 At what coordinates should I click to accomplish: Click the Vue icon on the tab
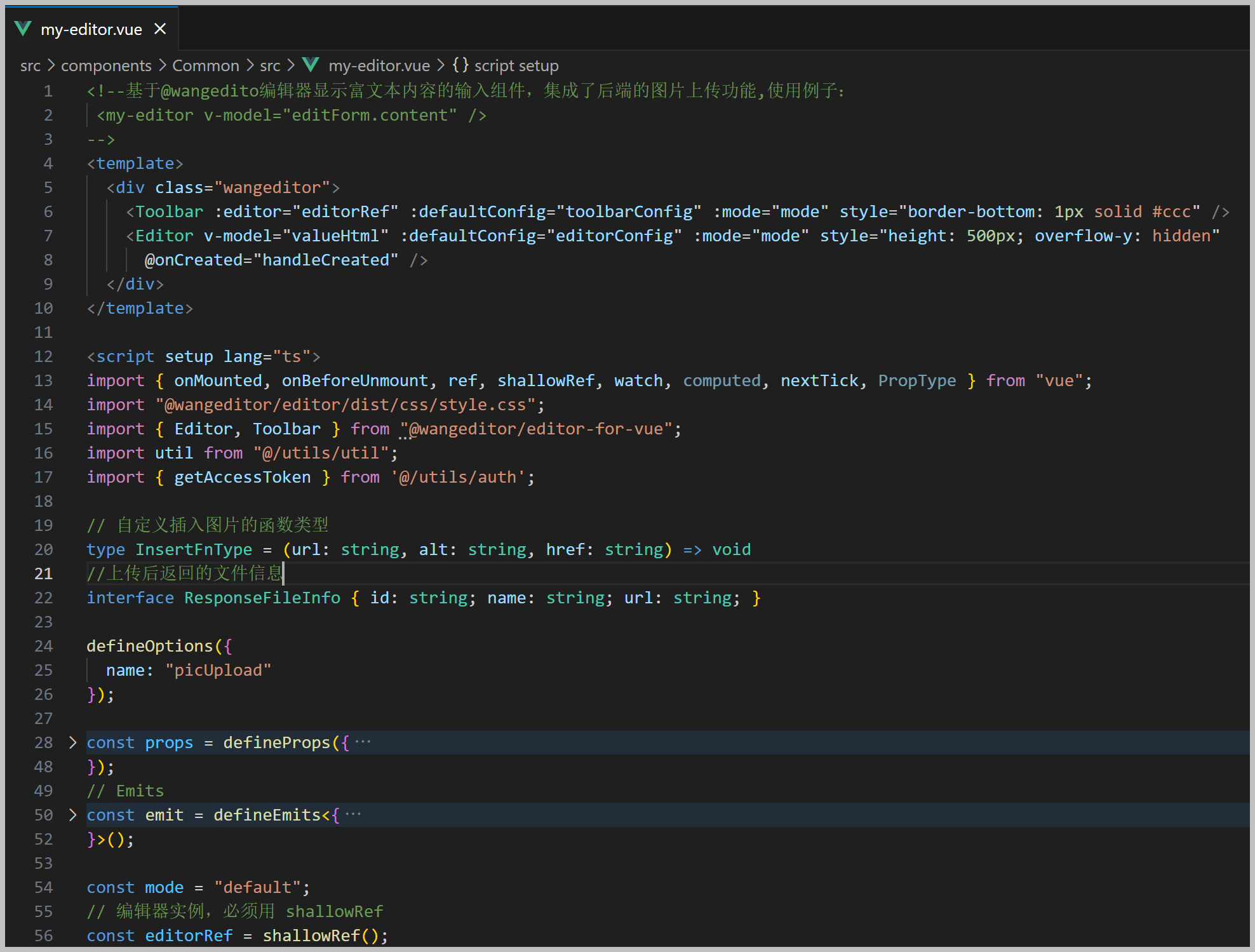23,29
